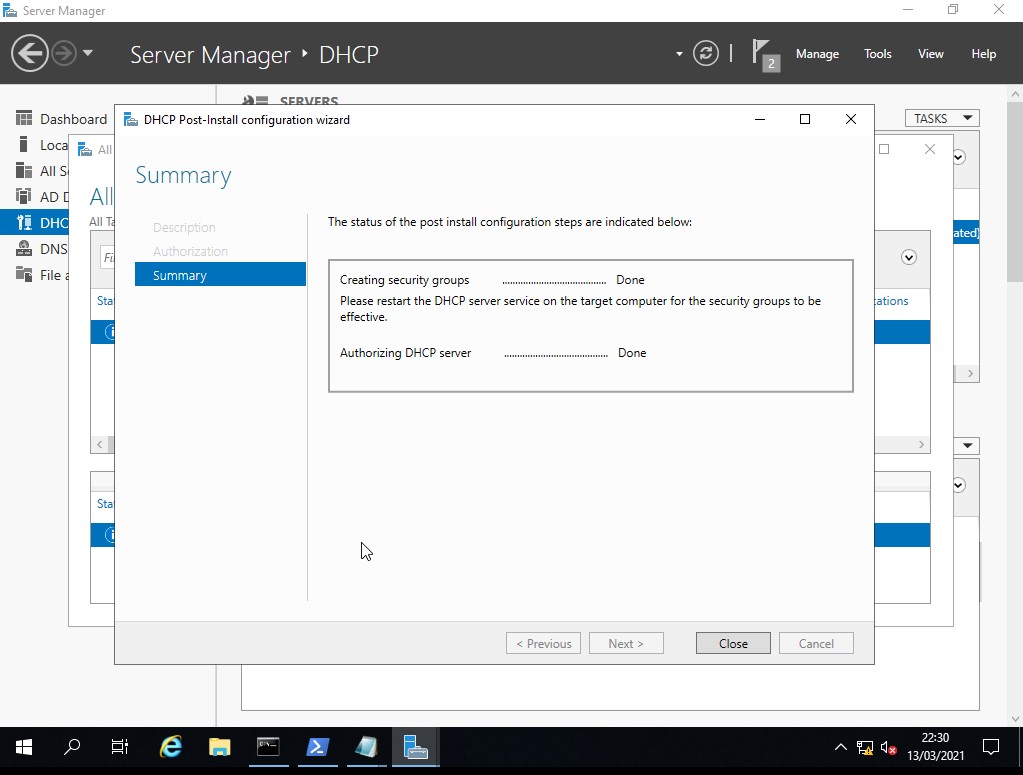Viewport: 1023px width, 775px height.
Task: Select the Dashboard icon in sidebar
Action: [x=24, y=119]
